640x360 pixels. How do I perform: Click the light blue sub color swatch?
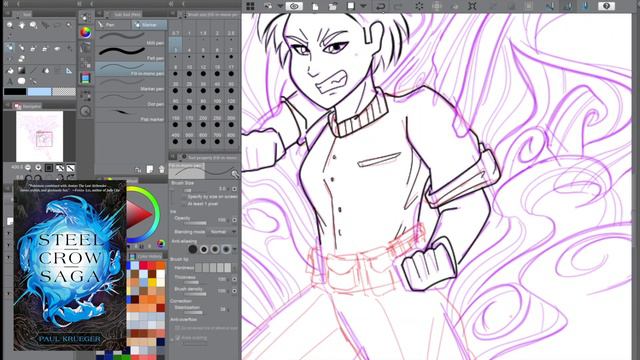(39, 92)
